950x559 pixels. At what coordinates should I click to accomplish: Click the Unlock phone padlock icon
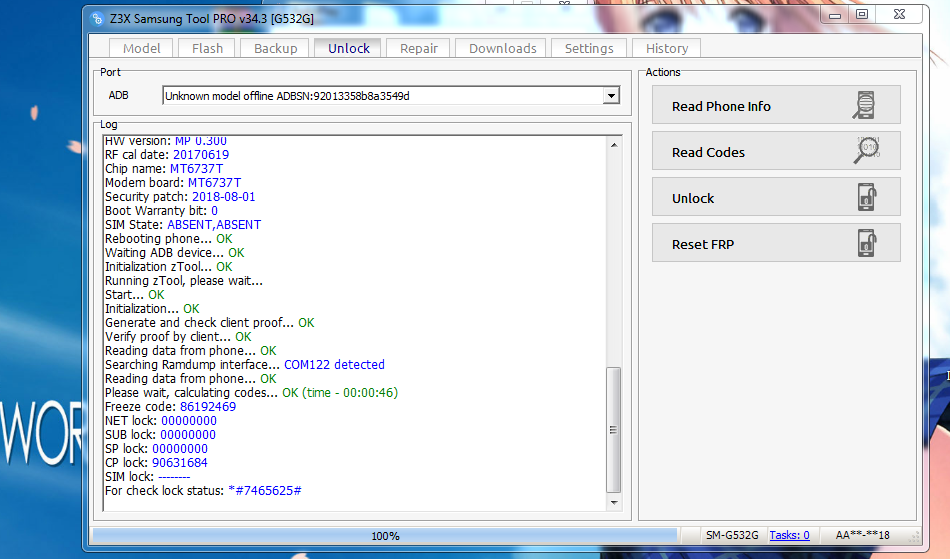click(867, 196)
